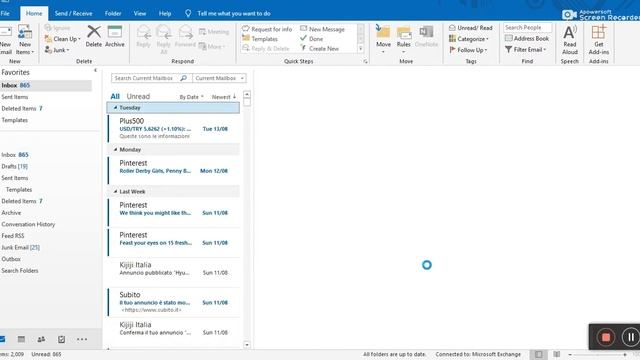
Task: Select Request for info quick step
Action: pos(267,29)
